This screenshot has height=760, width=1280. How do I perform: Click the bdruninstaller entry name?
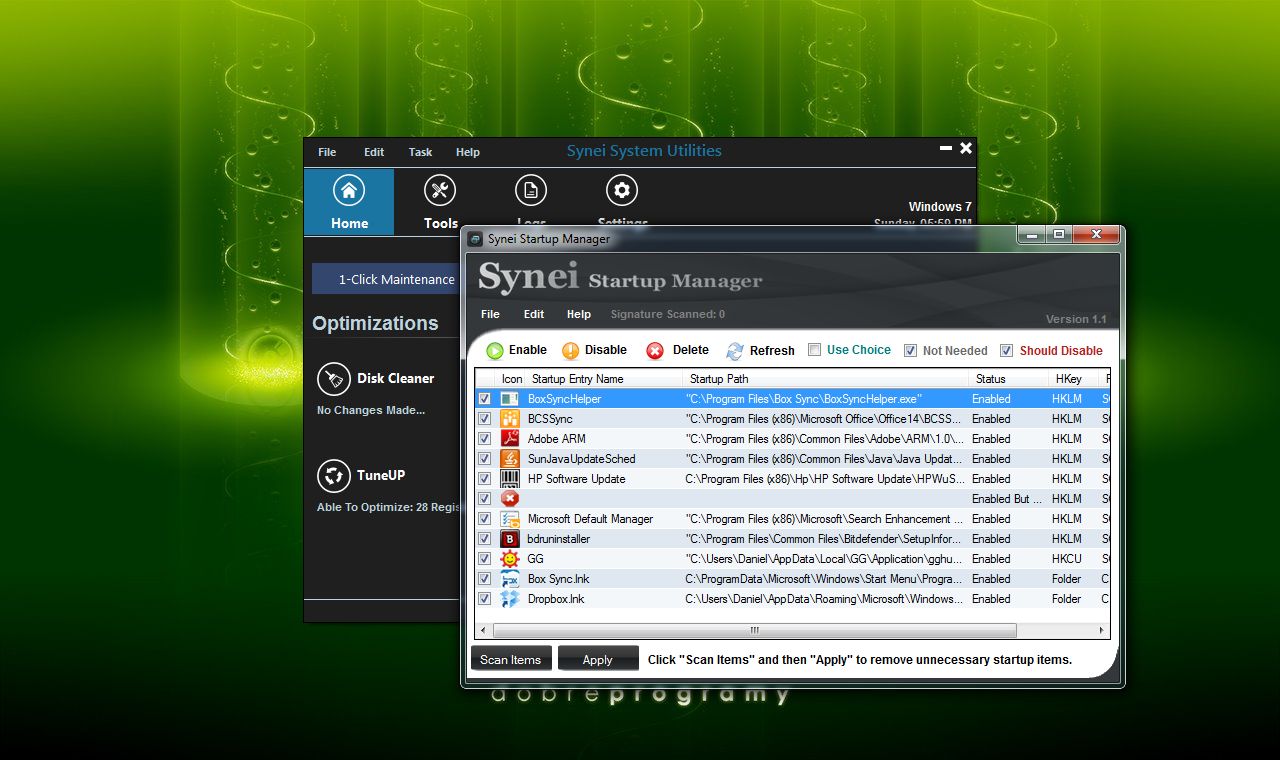(559, 539)
